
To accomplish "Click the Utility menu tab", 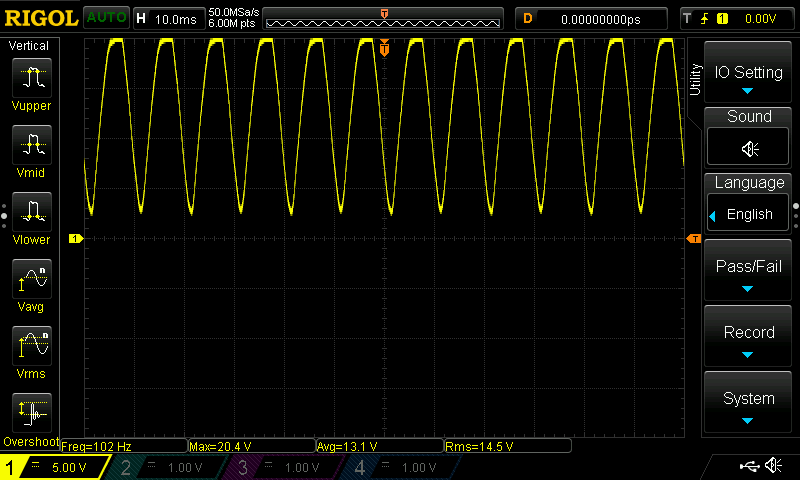I will click(695, 79).
